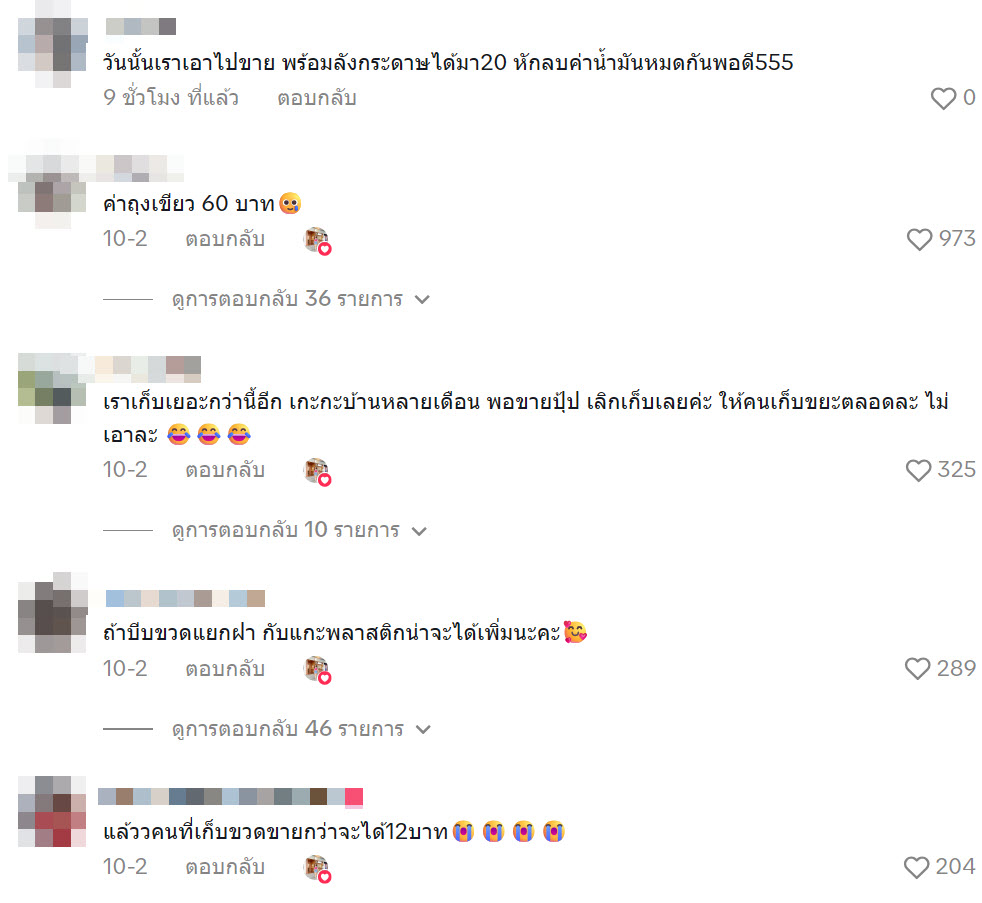Click creator-liked badge on the 325-like comment
This screenshot has width=982, height=903.
pos(318,472)
